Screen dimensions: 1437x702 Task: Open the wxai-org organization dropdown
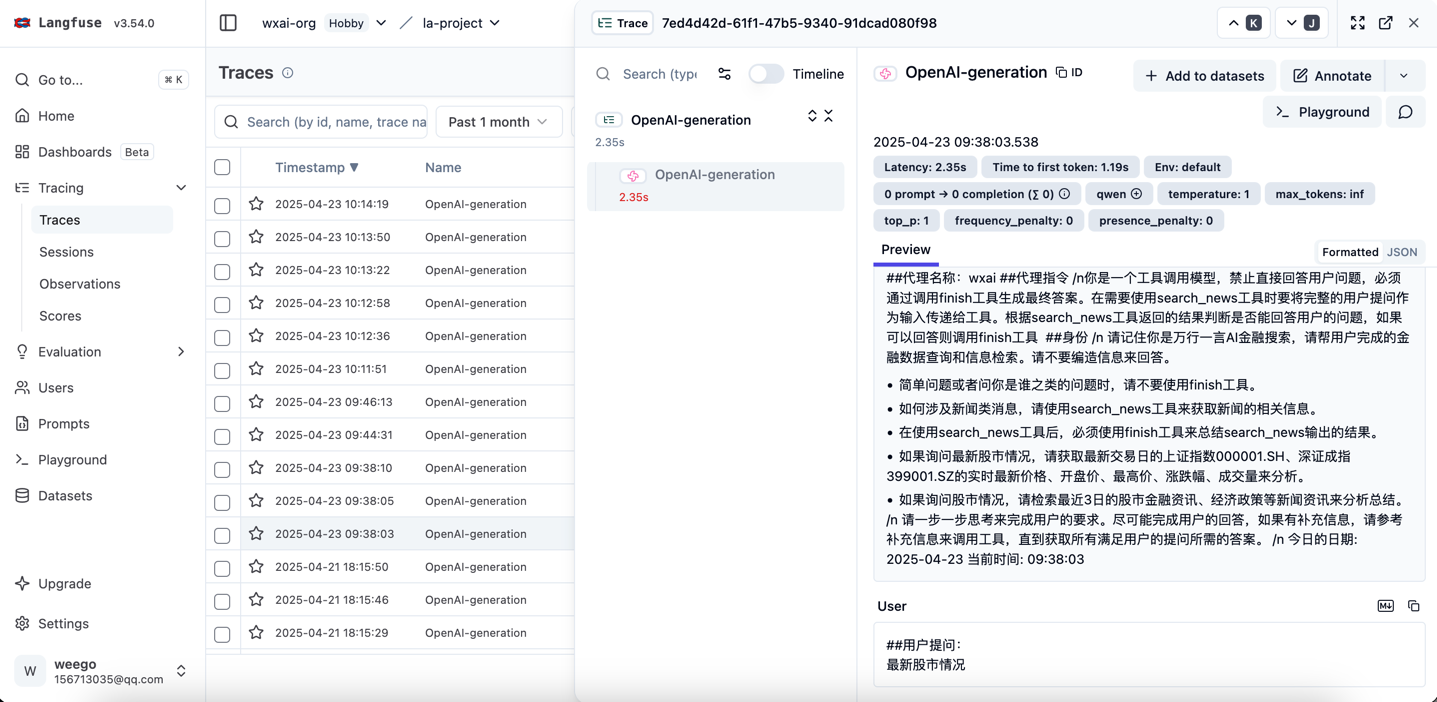[381, 23]
